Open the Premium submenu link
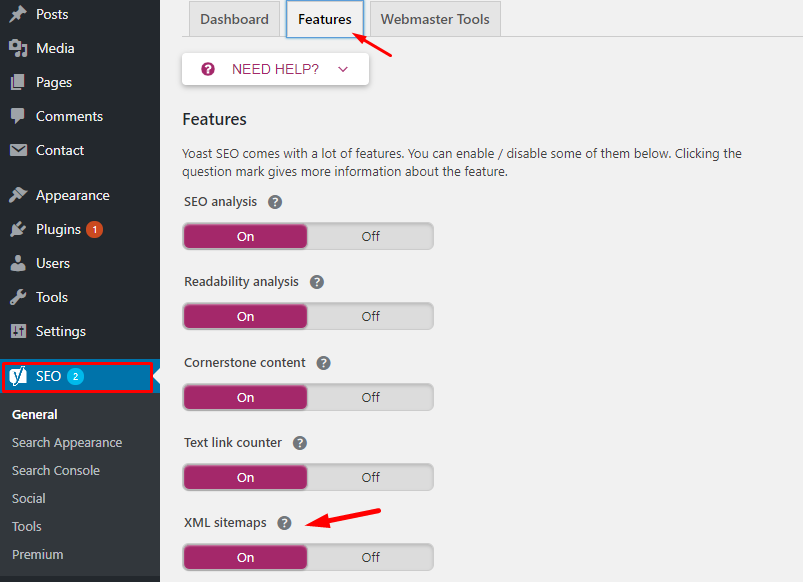The image size is (803, 582). (38, 554)
